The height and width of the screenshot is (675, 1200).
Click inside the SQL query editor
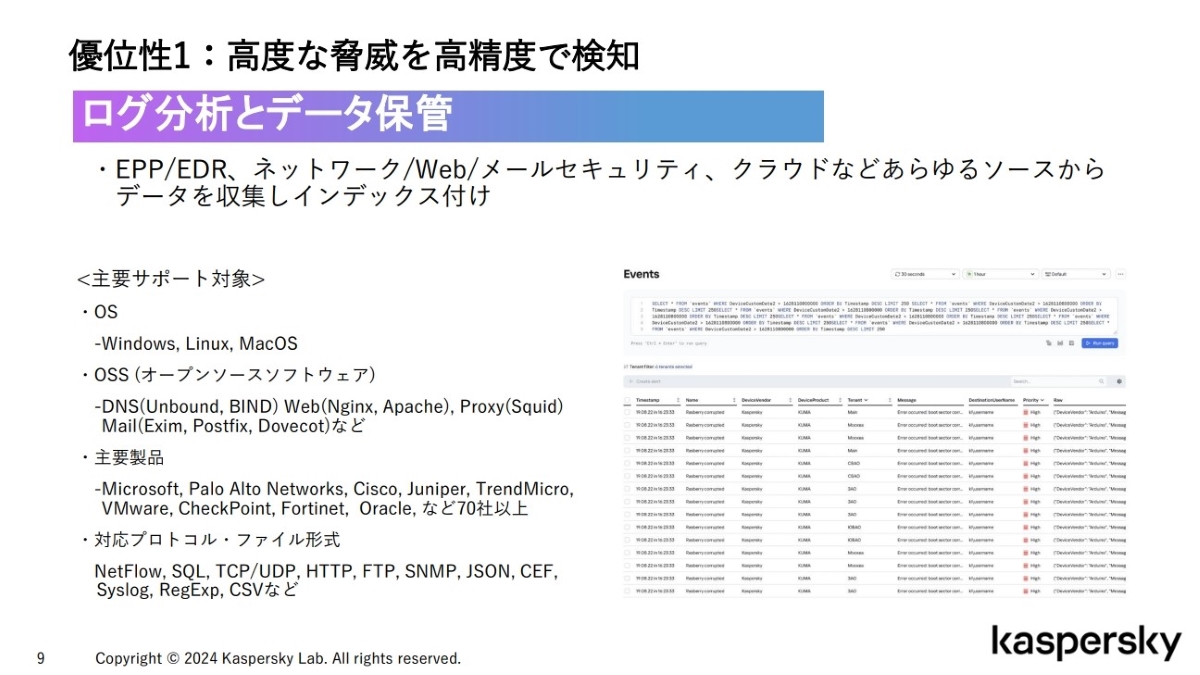point(875,316)
